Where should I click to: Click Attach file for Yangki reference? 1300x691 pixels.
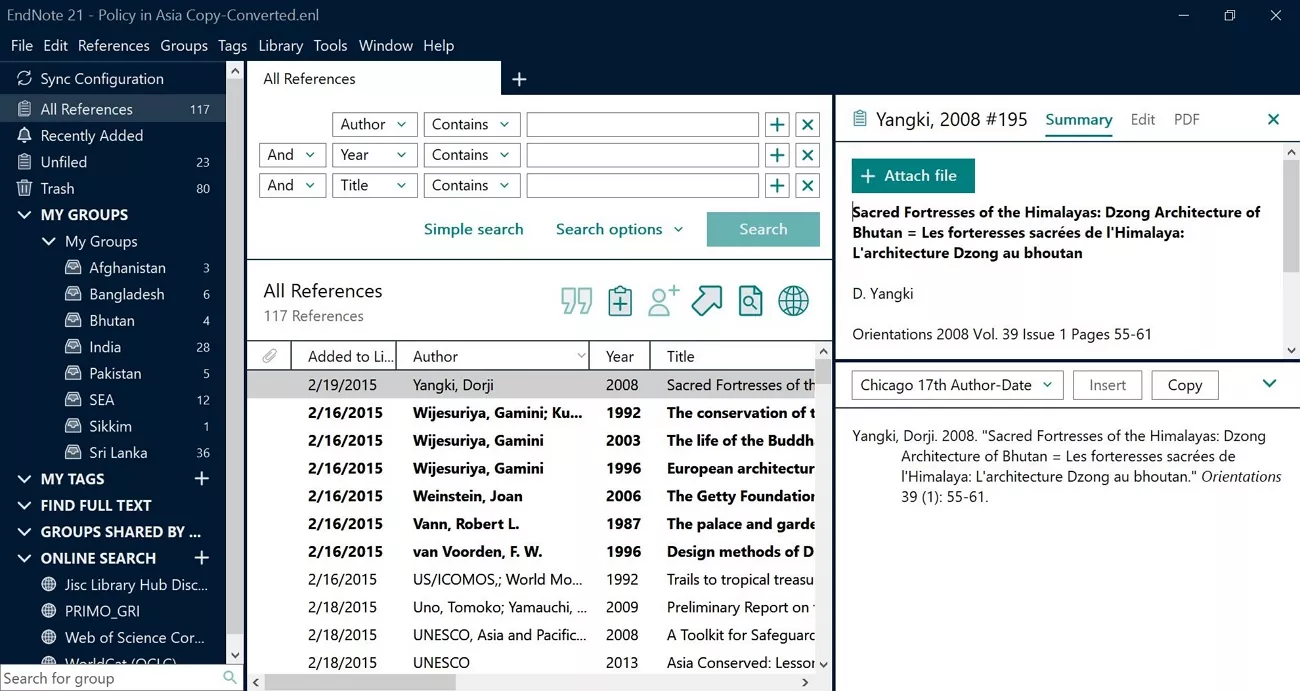point(911,174)
